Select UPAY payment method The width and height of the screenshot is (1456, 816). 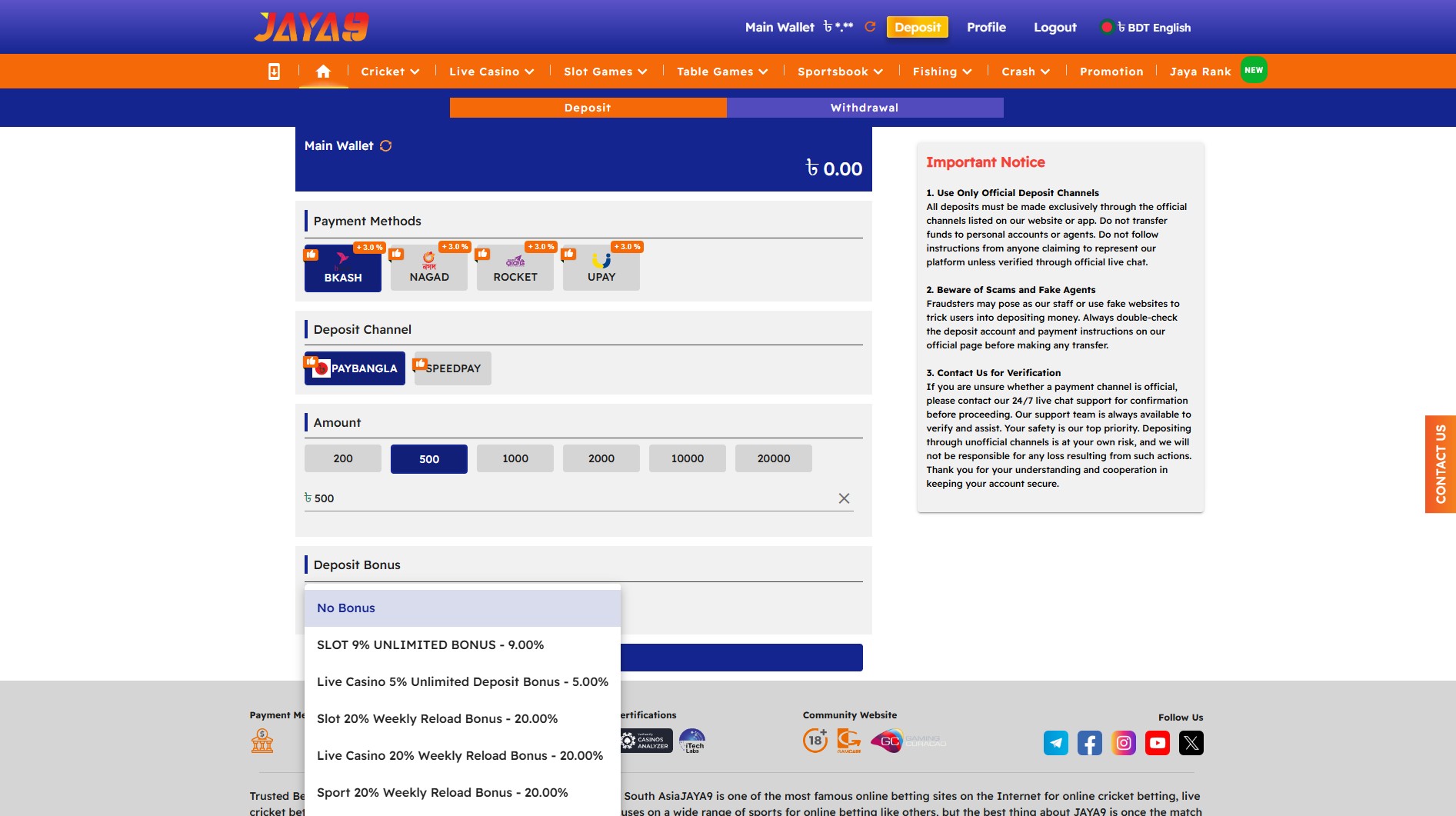(x=601, y=268)
